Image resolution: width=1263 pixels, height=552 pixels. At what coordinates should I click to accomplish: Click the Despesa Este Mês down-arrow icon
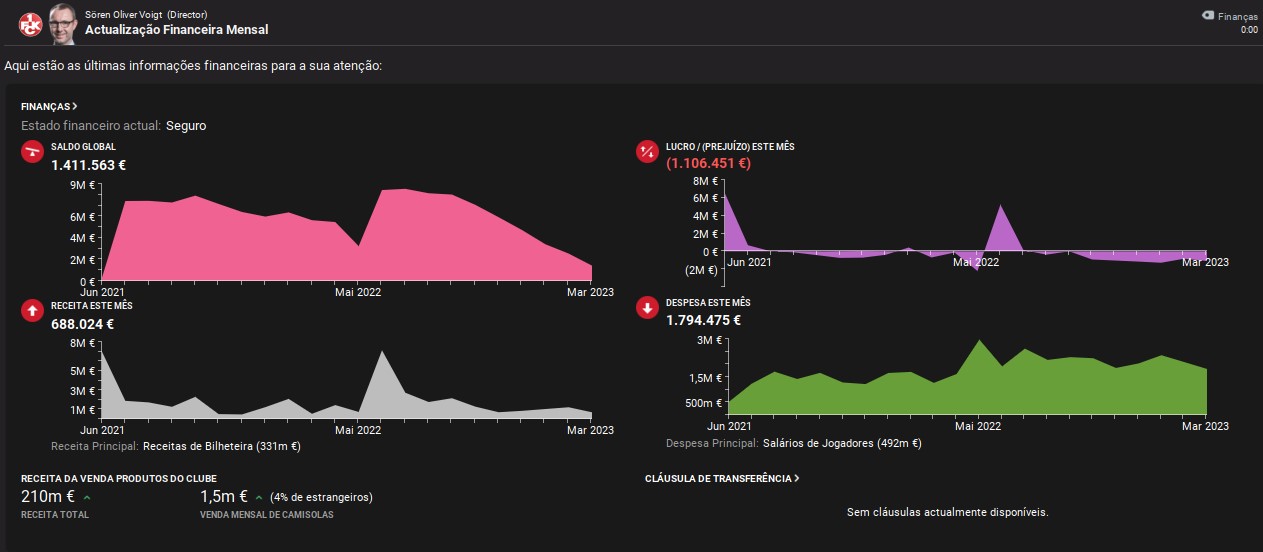pos(647,308)
